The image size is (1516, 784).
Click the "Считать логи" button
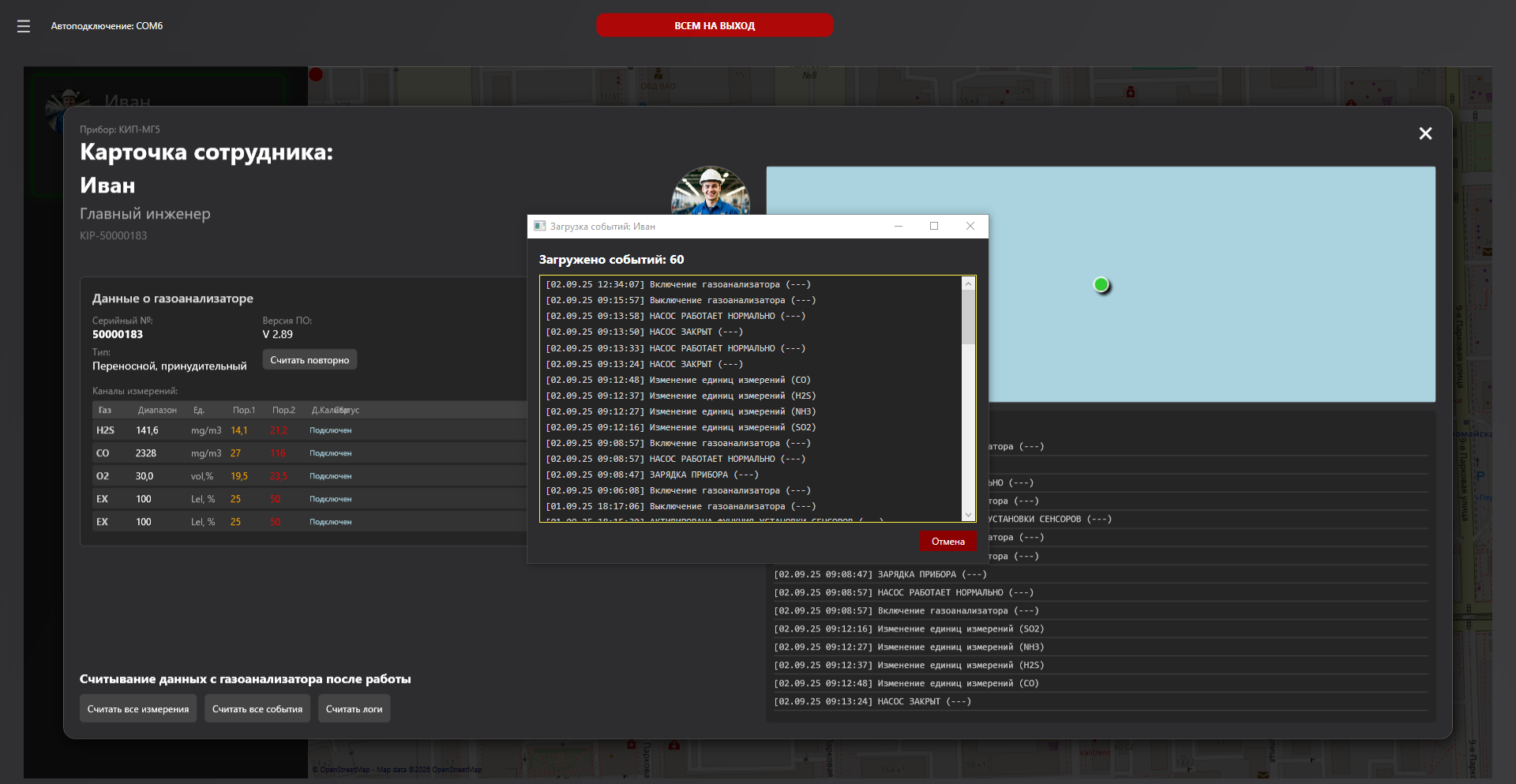tap(354, 709)
